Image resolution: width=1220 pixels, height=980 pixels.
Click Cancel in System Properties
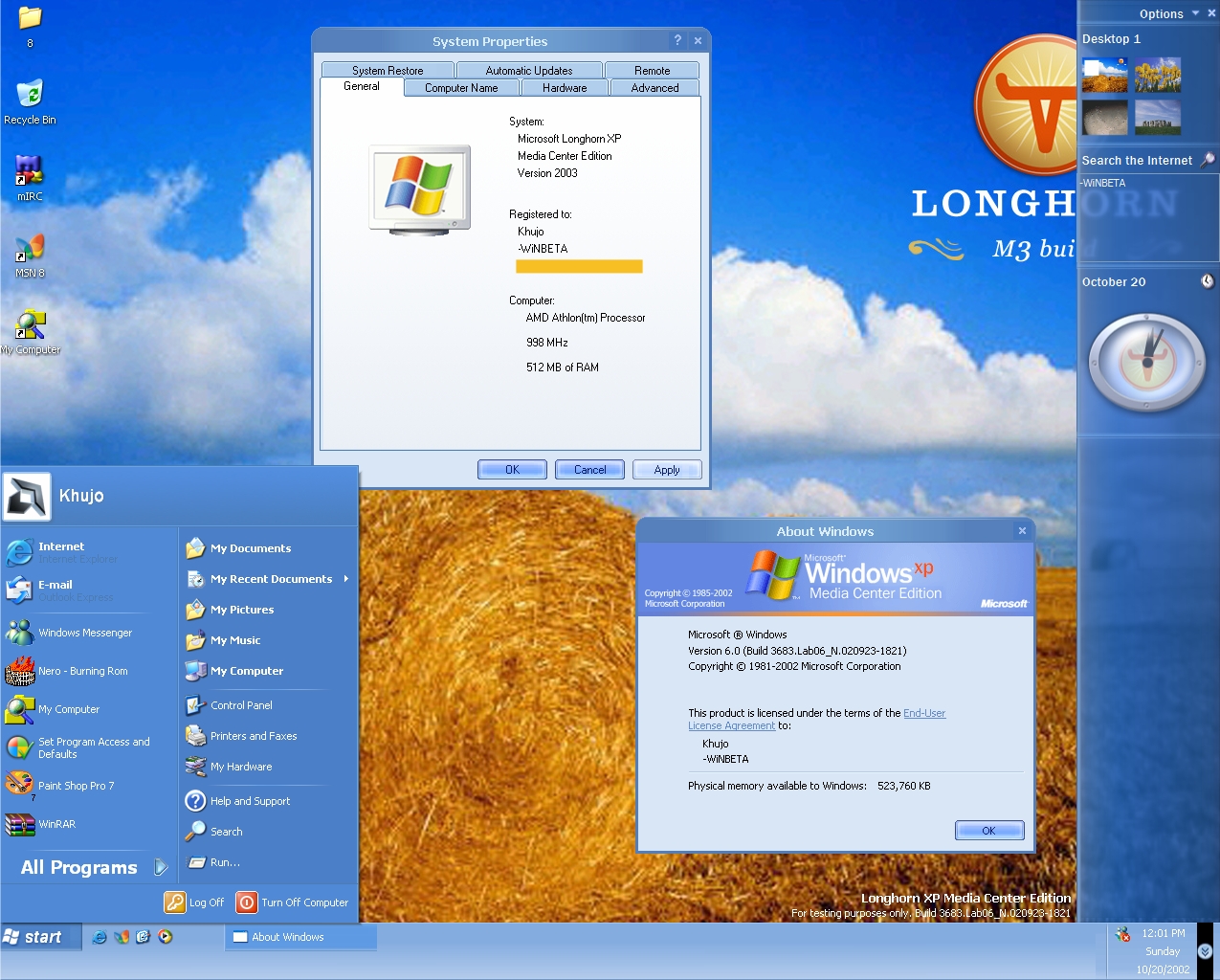click(x=589, y=470)
